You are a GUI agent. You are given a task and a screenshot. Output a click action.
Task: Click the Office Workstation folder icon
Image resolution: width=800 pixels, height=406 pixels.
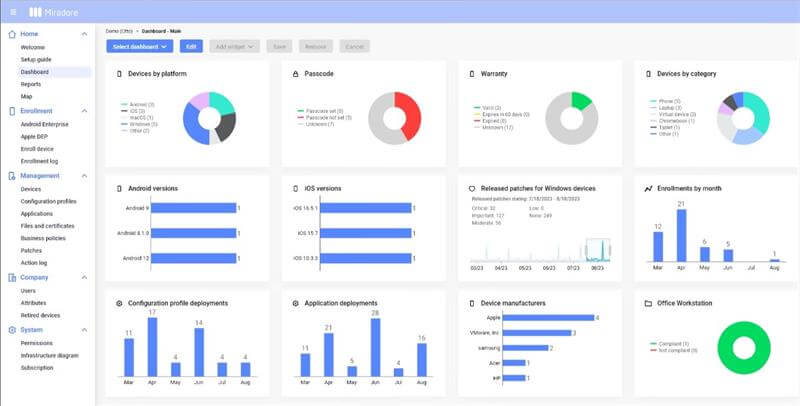click(649, 303)
